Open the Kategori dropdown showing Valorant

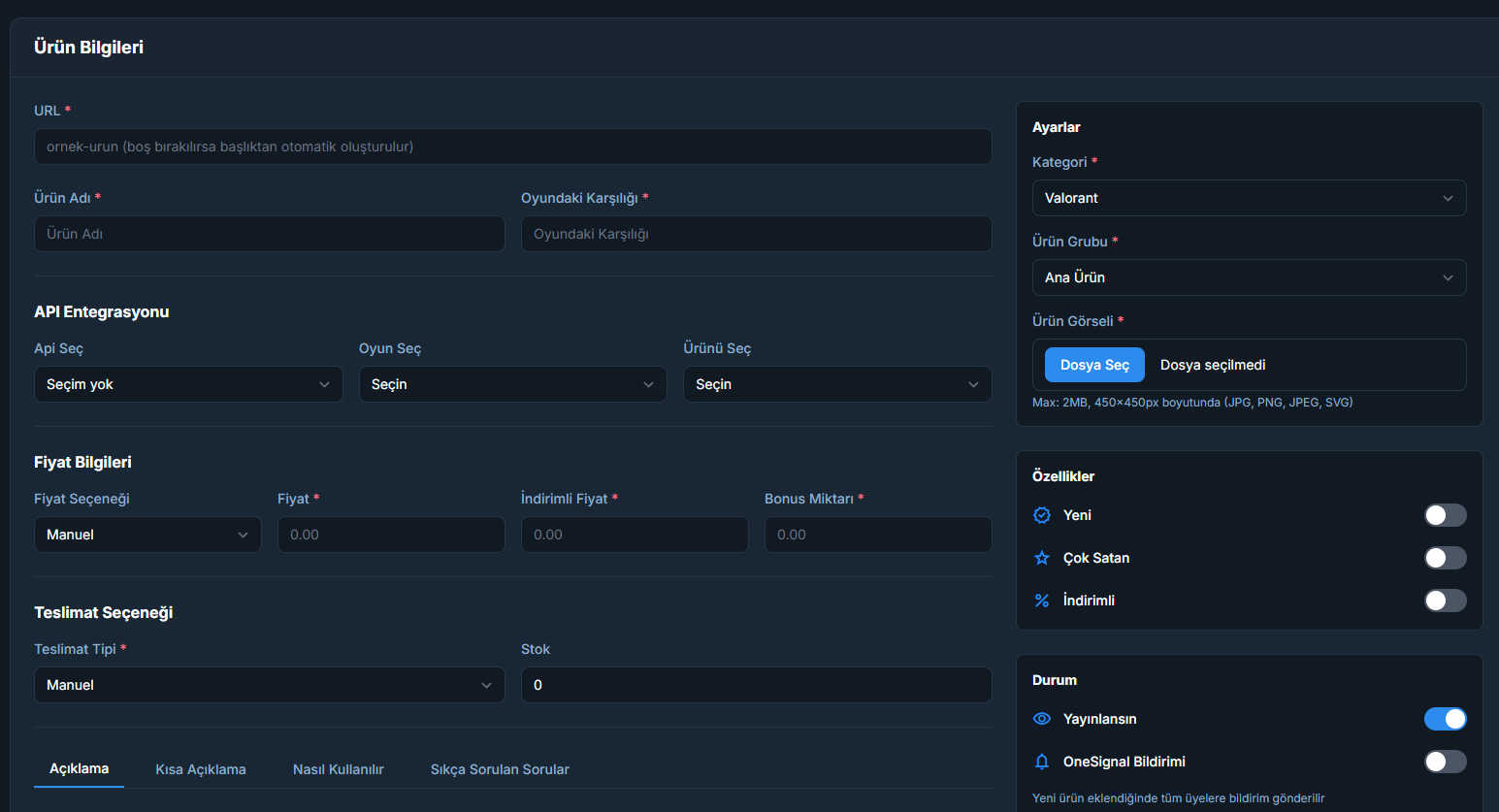tap(1248, 198)
